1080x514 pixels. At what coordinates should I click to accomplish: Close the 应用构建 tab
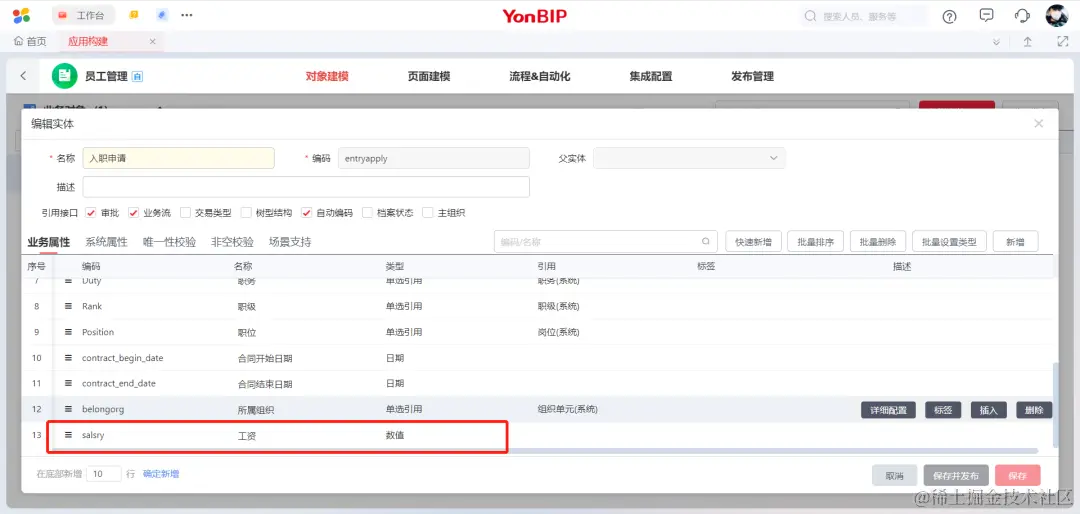coord(152,41)
